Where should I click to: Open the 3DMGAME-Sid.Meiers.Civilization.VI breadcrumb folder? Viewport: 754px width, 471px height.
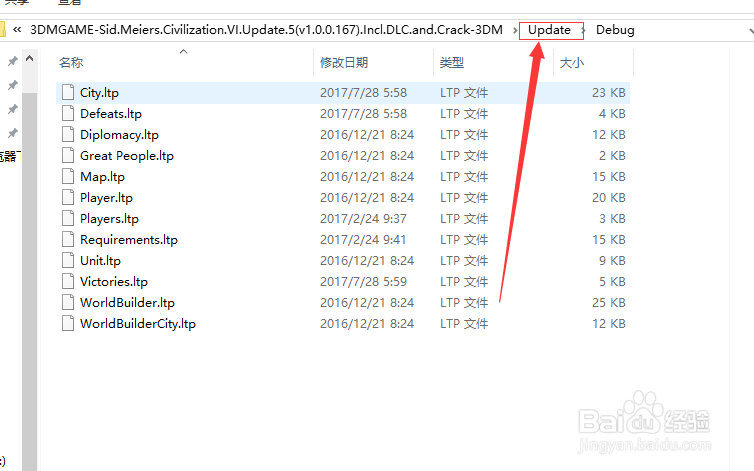coord(266,30)
